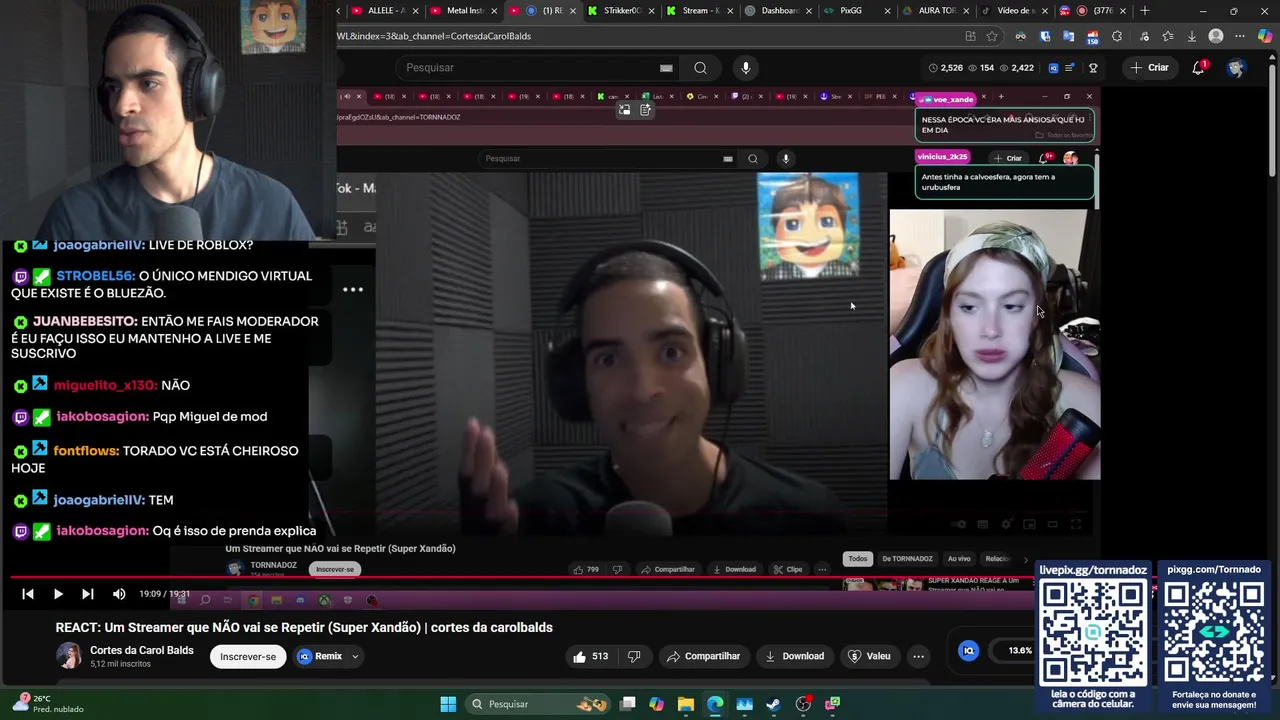Click the Criar create button
This screenshot has width=1280, height=720.
(1149, 67)
